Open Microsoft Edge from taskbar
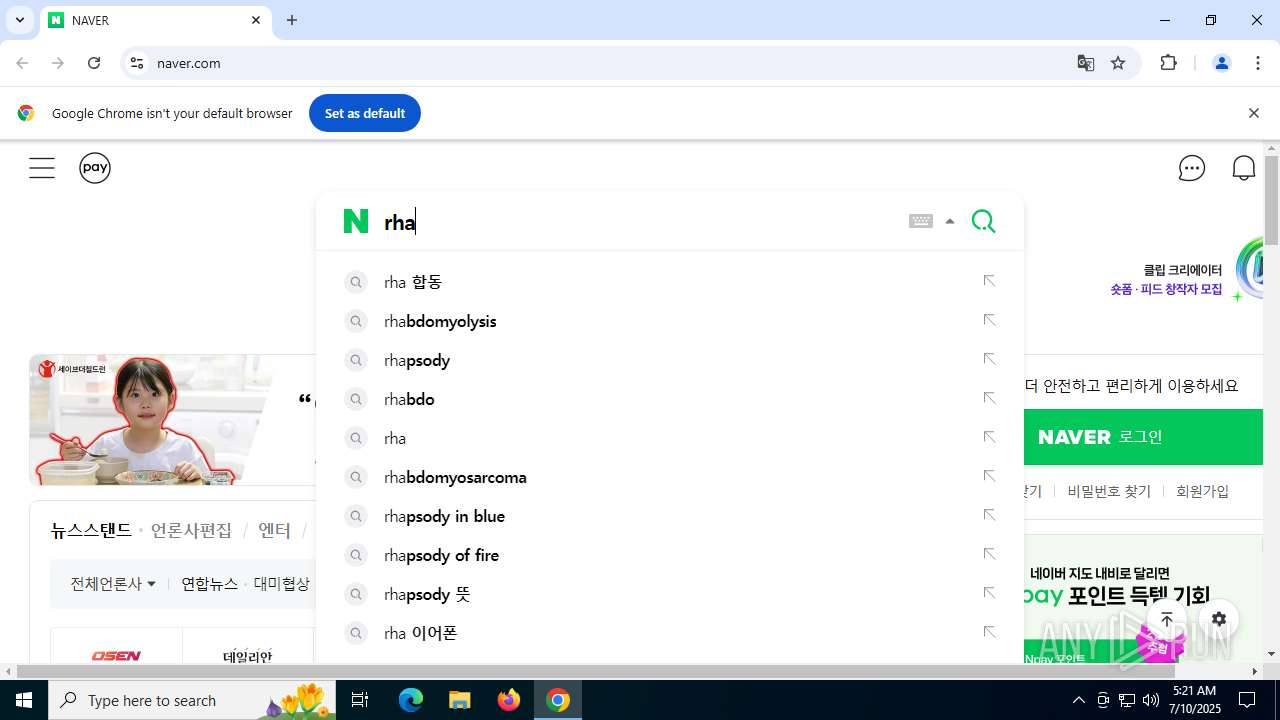This screenshot has width=1280, height=720. click(x=411, y=700)
